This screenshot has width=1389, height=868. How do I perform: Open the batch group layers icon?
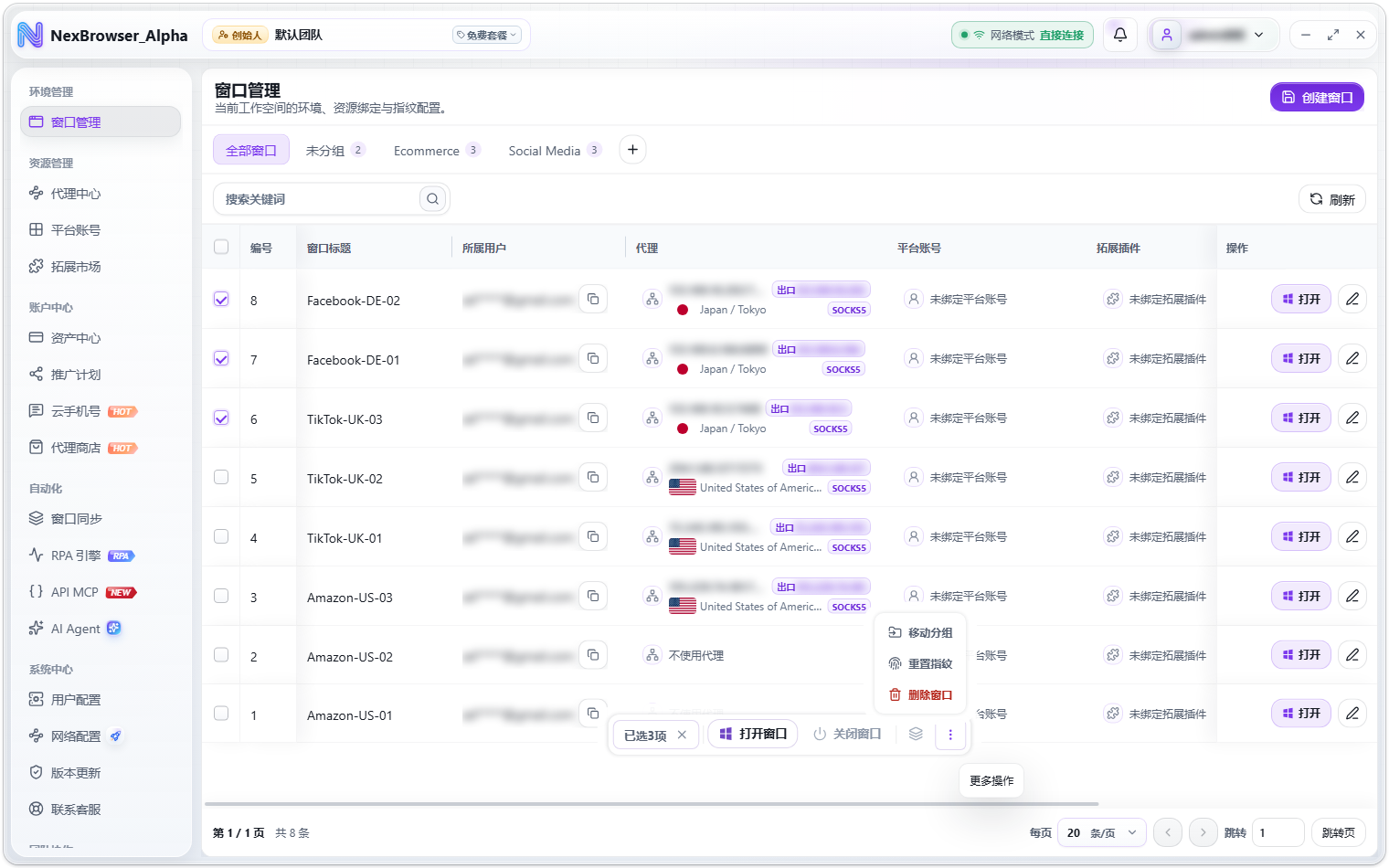pos(916,734)
